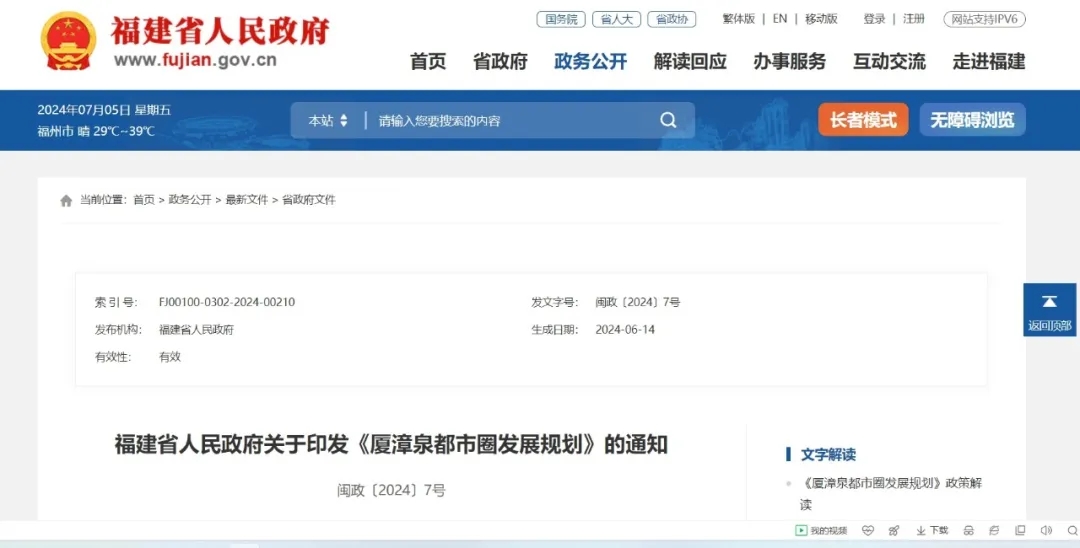Open the 《厦漳泉都市圈发展规划》政策解读 link
The height and width of the screenshot is (548, 1080).
pos(891,483)
